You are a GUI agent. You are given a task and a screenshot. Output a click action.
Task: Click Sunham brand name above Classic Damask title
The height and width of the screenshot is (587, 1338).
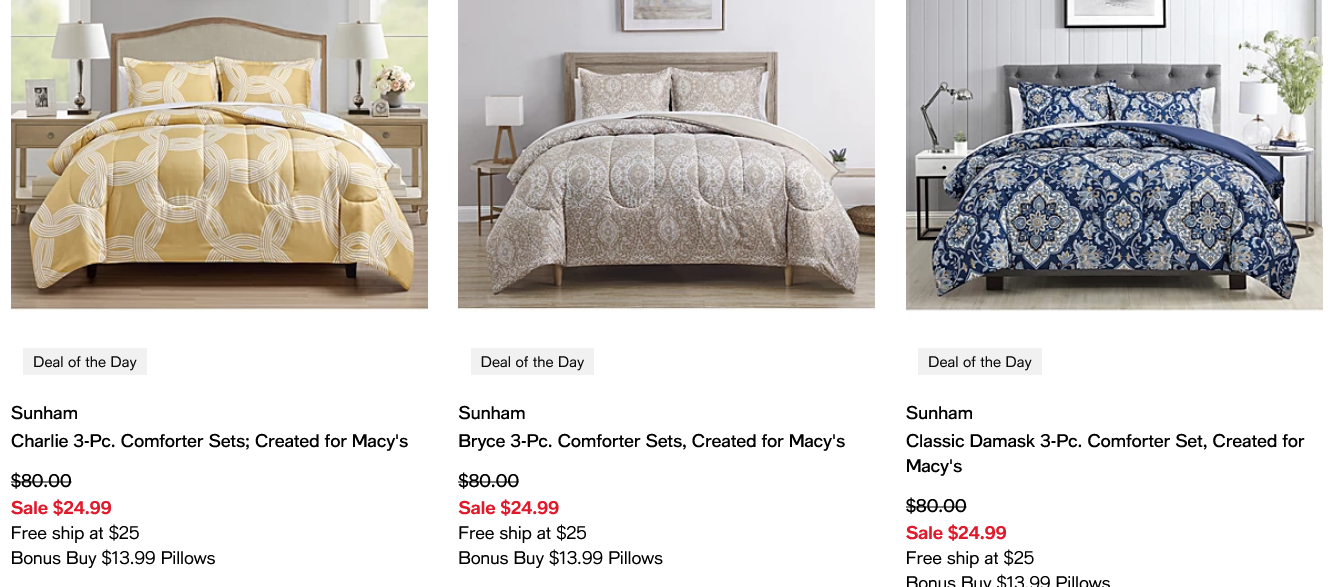point(939,413)
